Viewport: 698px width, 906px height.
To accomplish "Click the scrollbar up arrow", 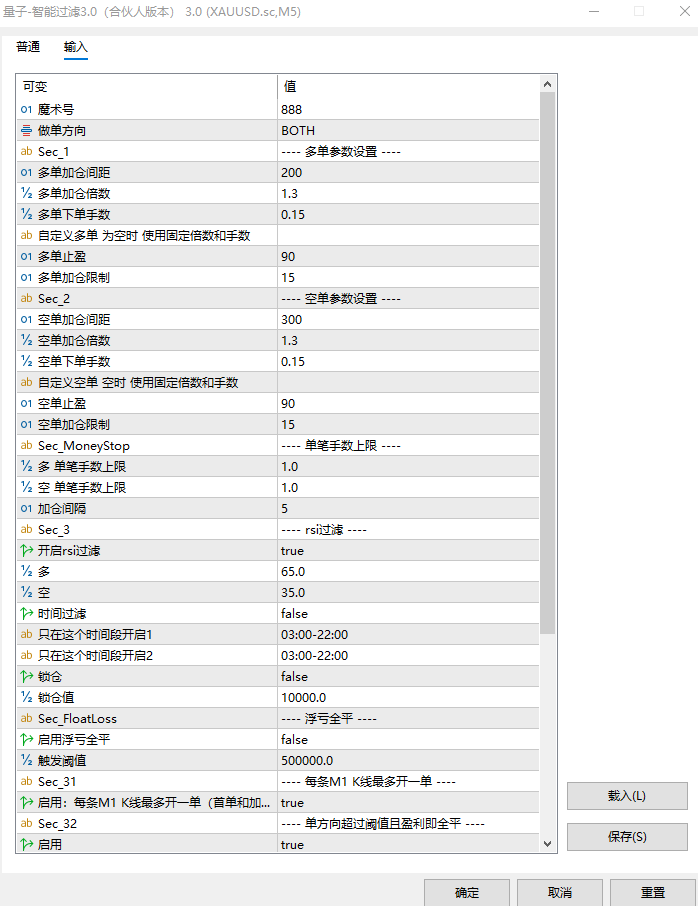I will 547,84.
